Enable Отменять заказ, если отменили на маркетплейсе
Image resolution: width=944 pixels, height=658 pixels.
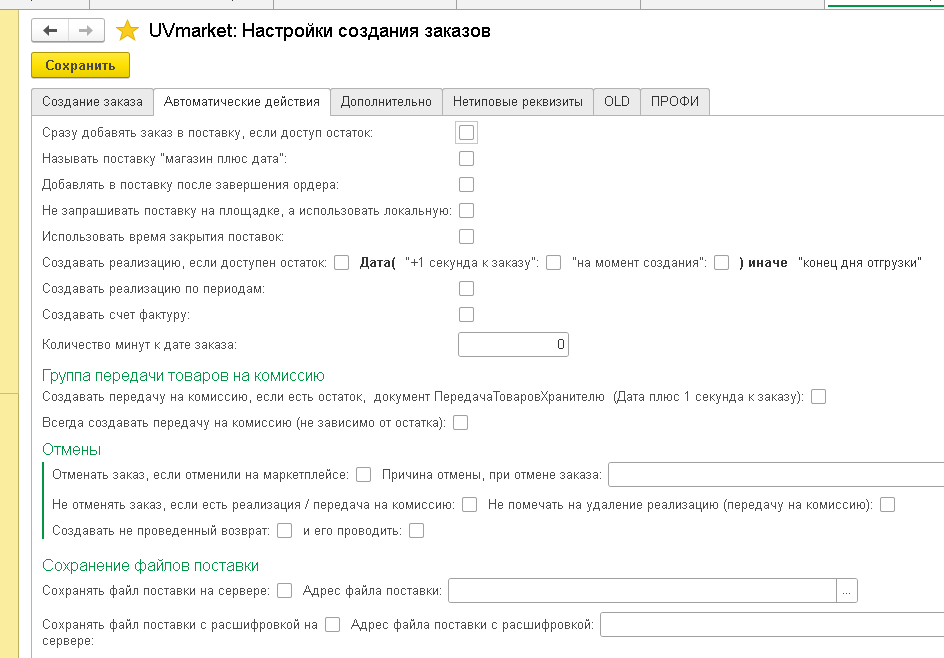[364, 474]
